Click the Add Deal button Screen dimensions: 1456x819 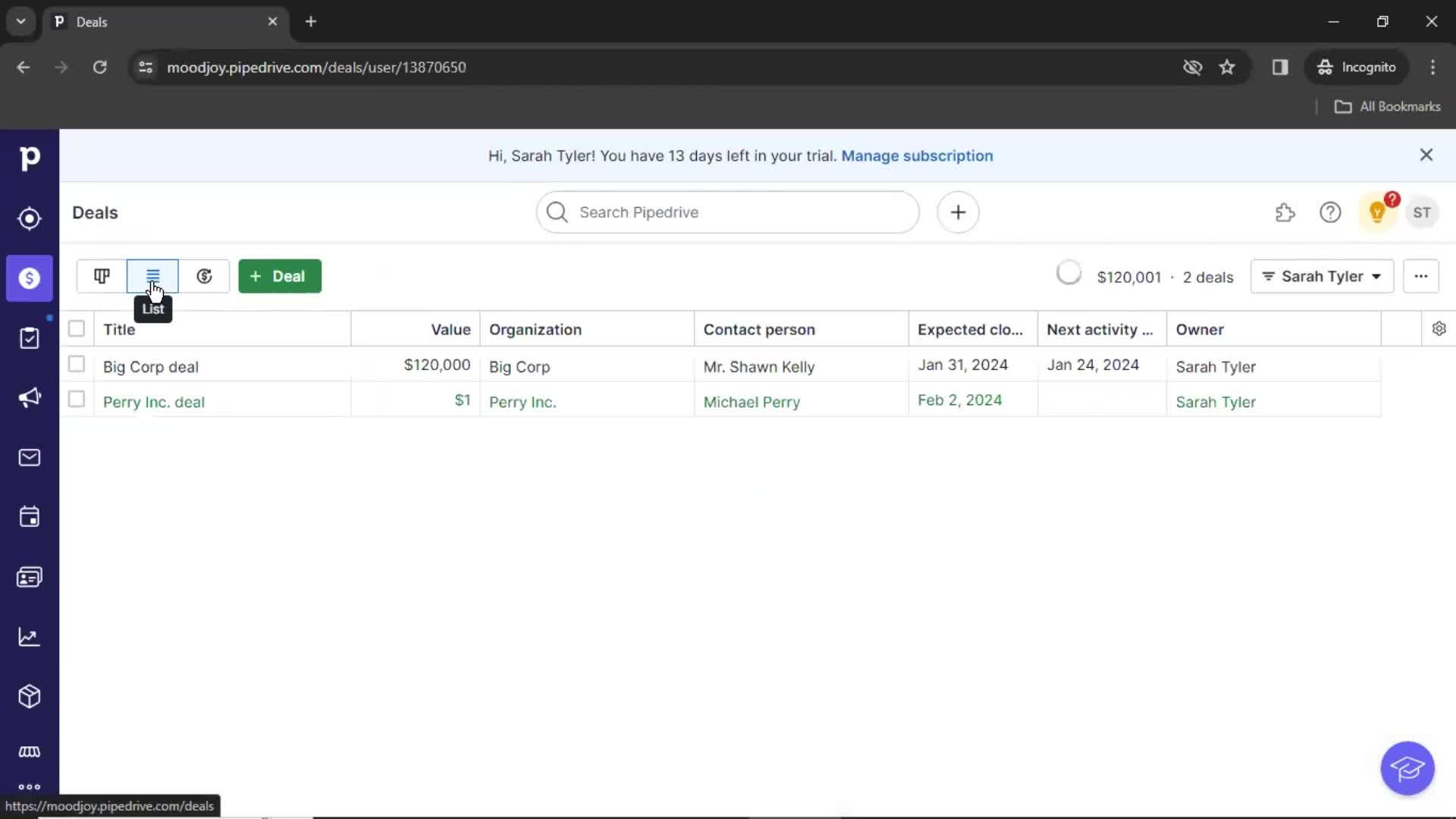click(x=280, y=276)
